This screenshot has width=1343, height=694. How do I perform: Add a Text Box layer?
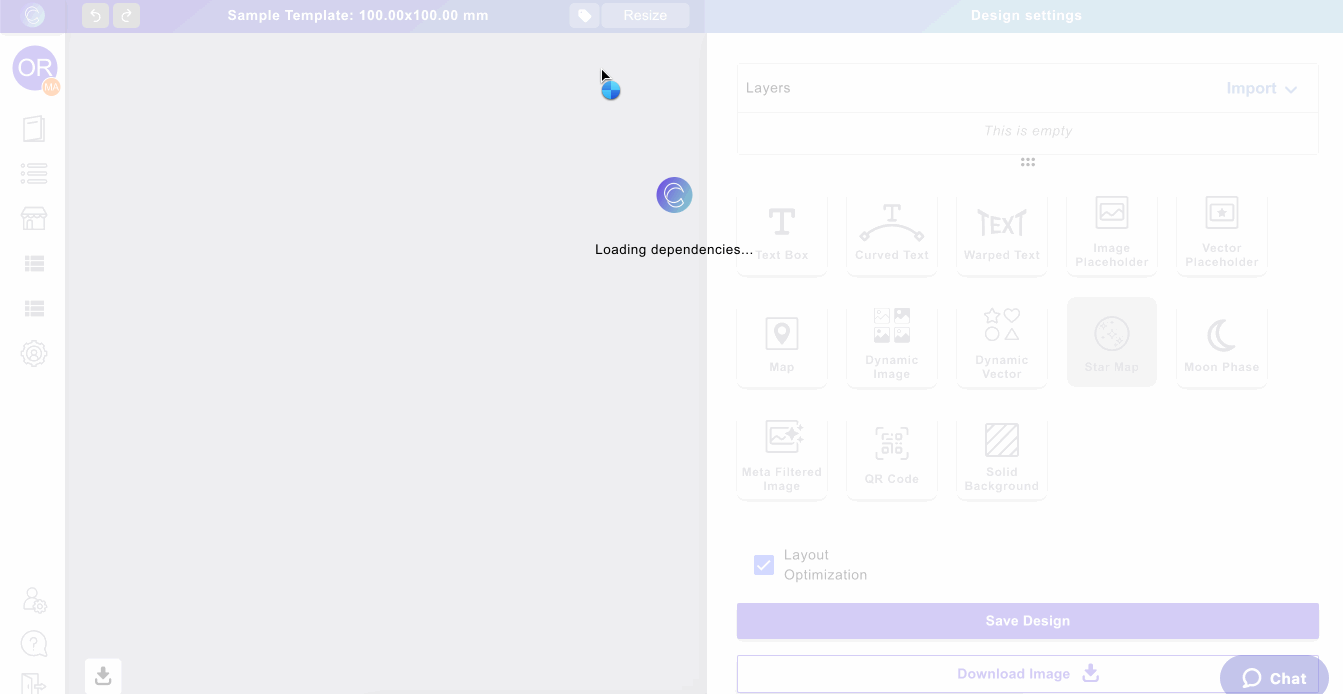[x=781, y=233]
